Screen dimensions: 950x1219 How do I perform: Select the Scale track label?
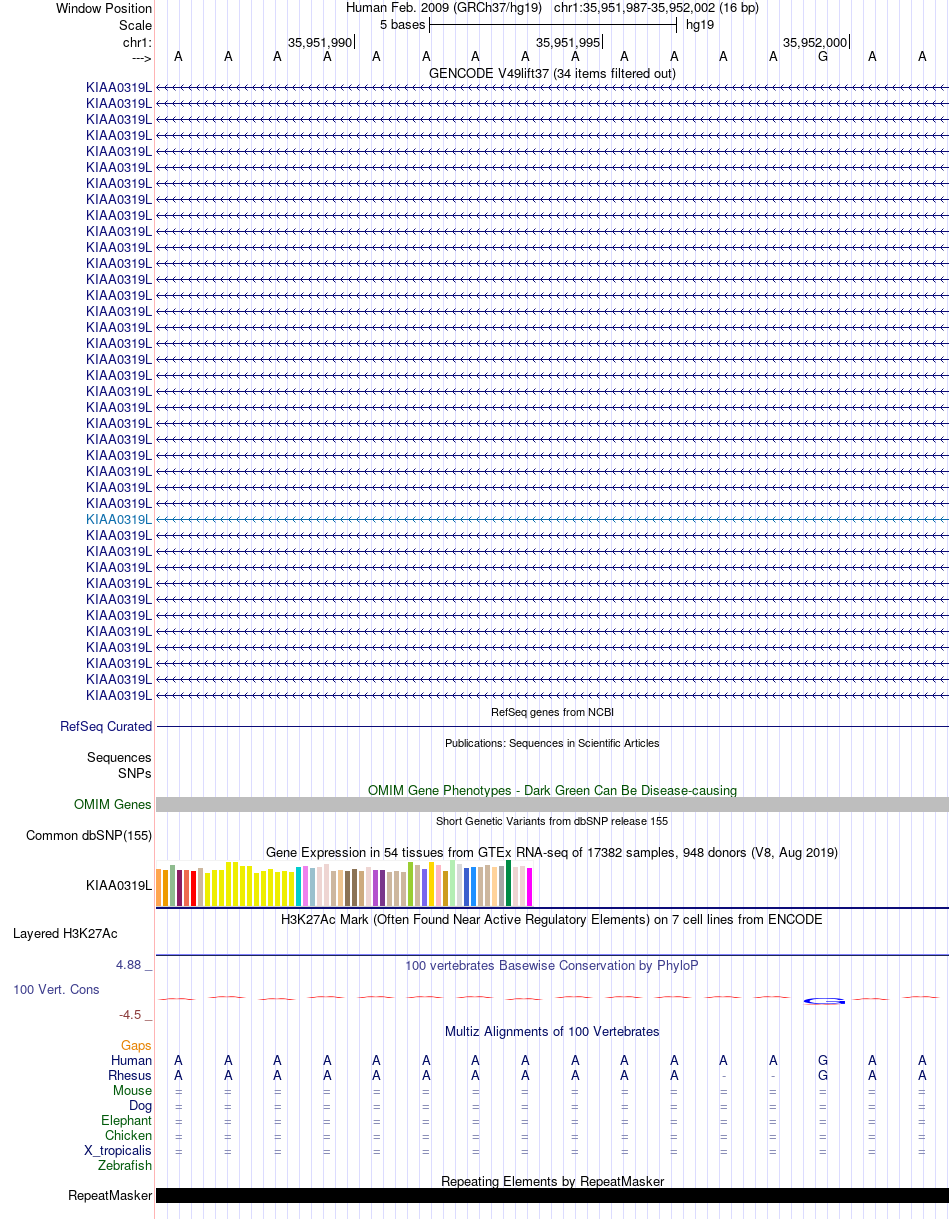click(135, 25)
